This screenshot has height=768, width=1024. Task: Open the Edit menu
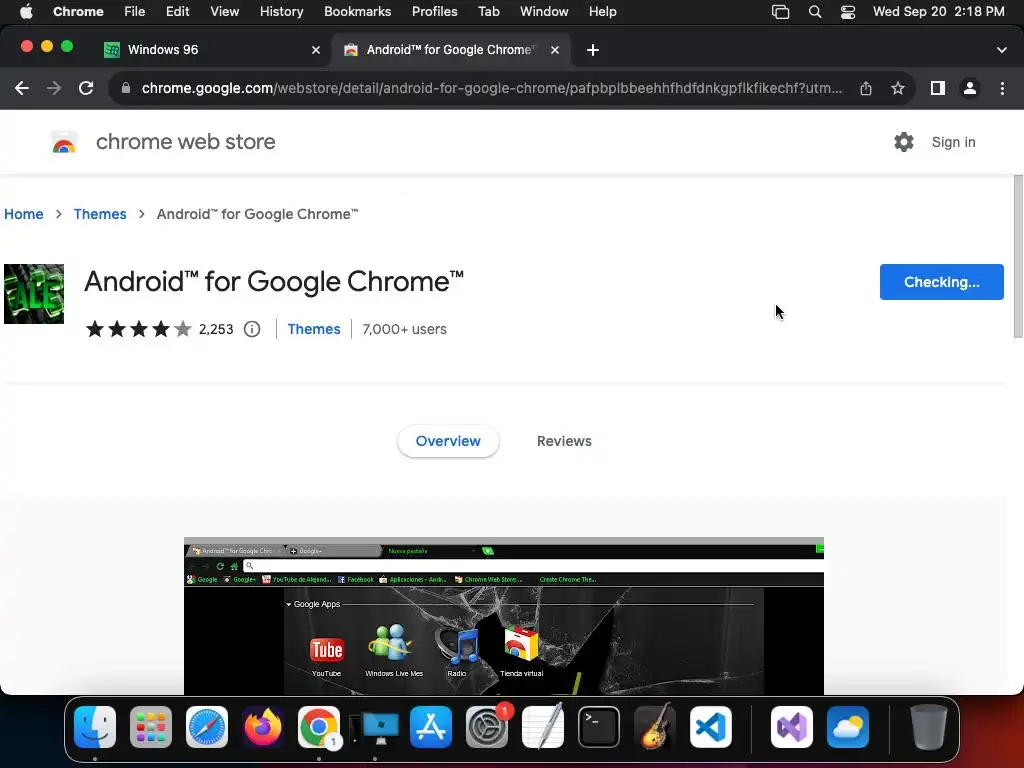point(177,12)
